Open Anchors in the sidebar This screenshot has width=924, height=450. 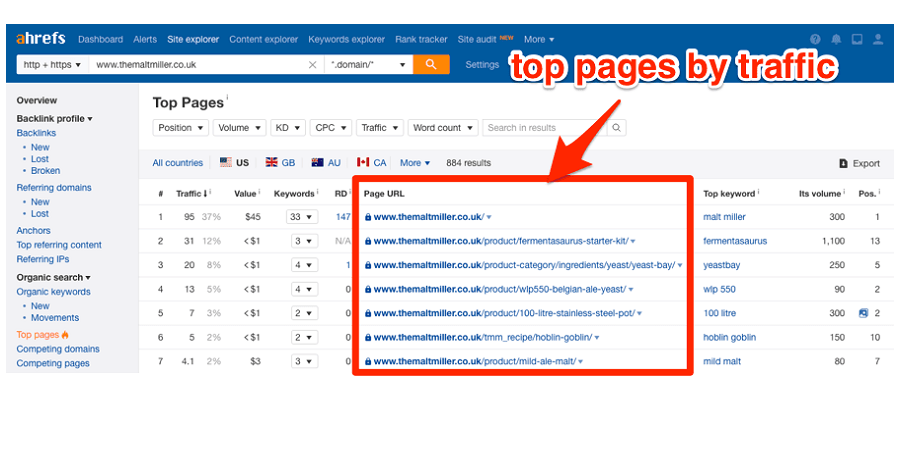[x=33, y=231]
